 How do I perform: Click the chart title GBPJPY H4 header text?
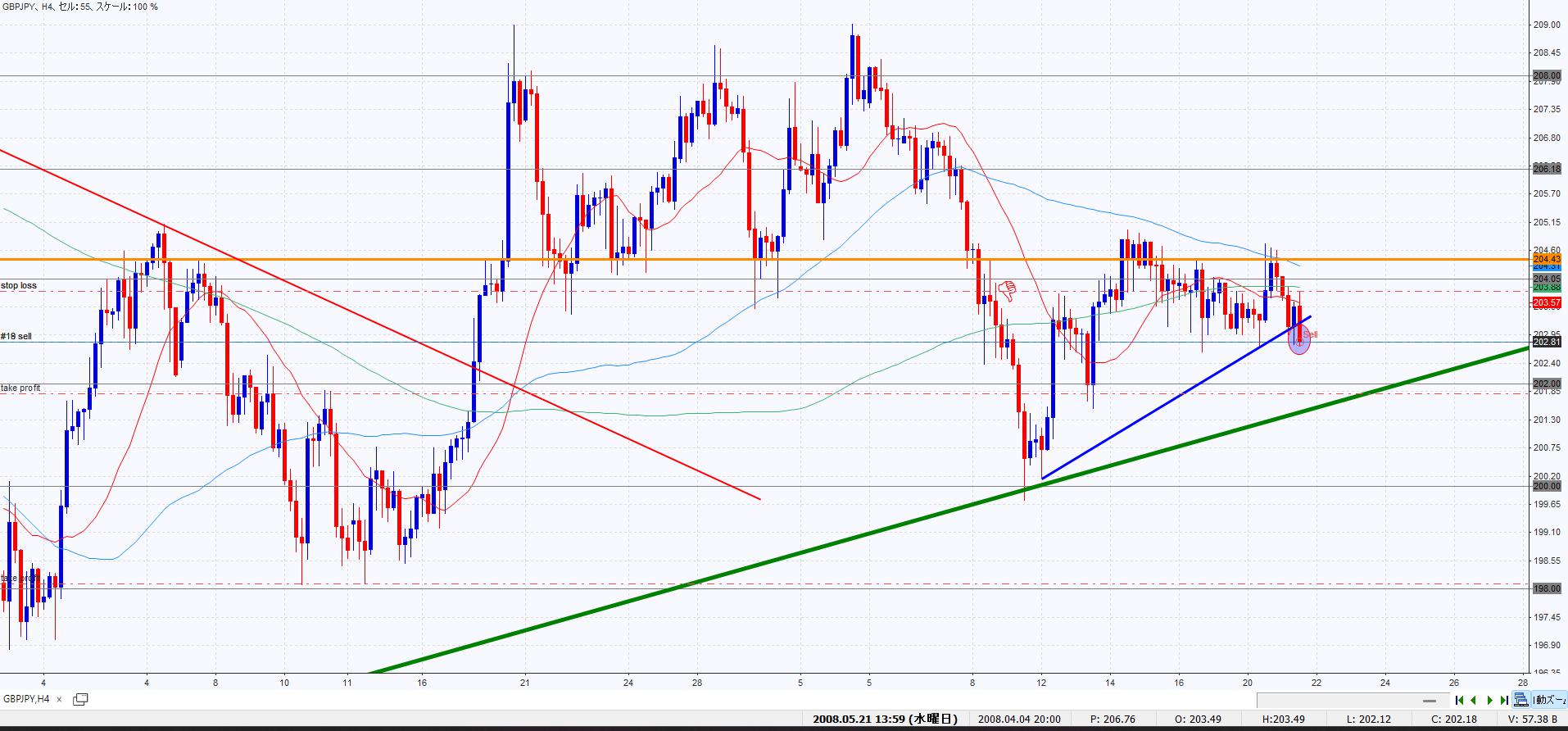coord(80,7)
